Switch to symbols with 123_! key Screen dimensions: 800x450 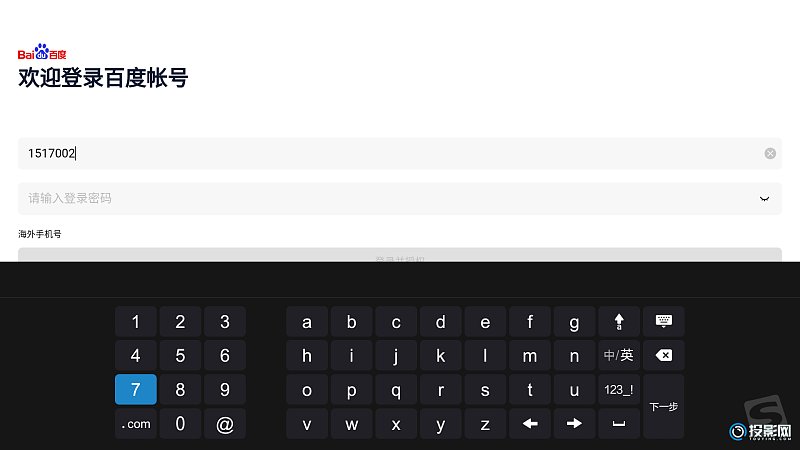(619, 390)
